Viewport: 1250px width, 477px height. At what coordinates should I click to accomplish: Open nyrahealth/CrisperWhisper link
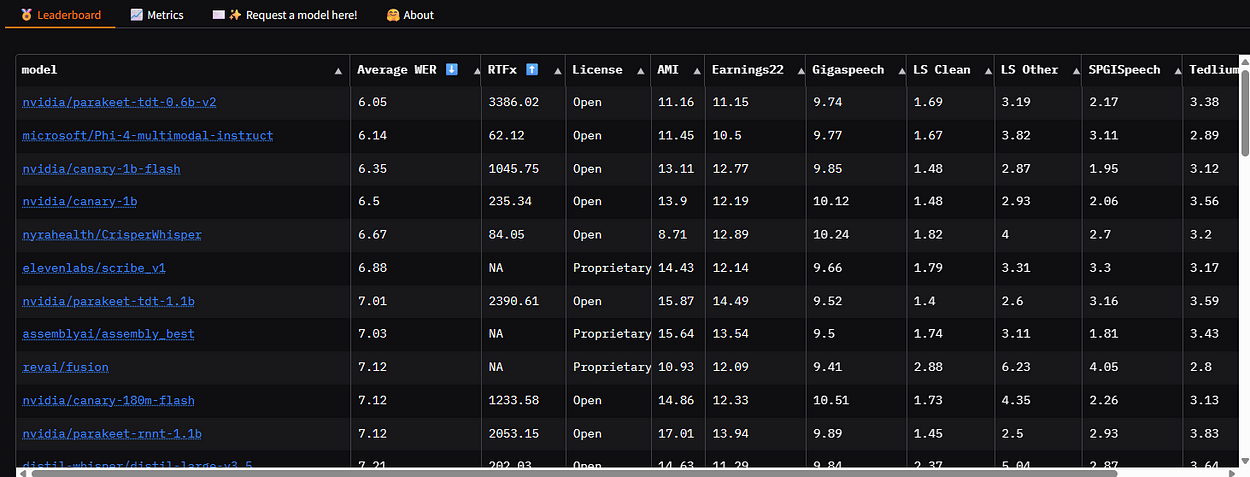click(x=112, y=234)
